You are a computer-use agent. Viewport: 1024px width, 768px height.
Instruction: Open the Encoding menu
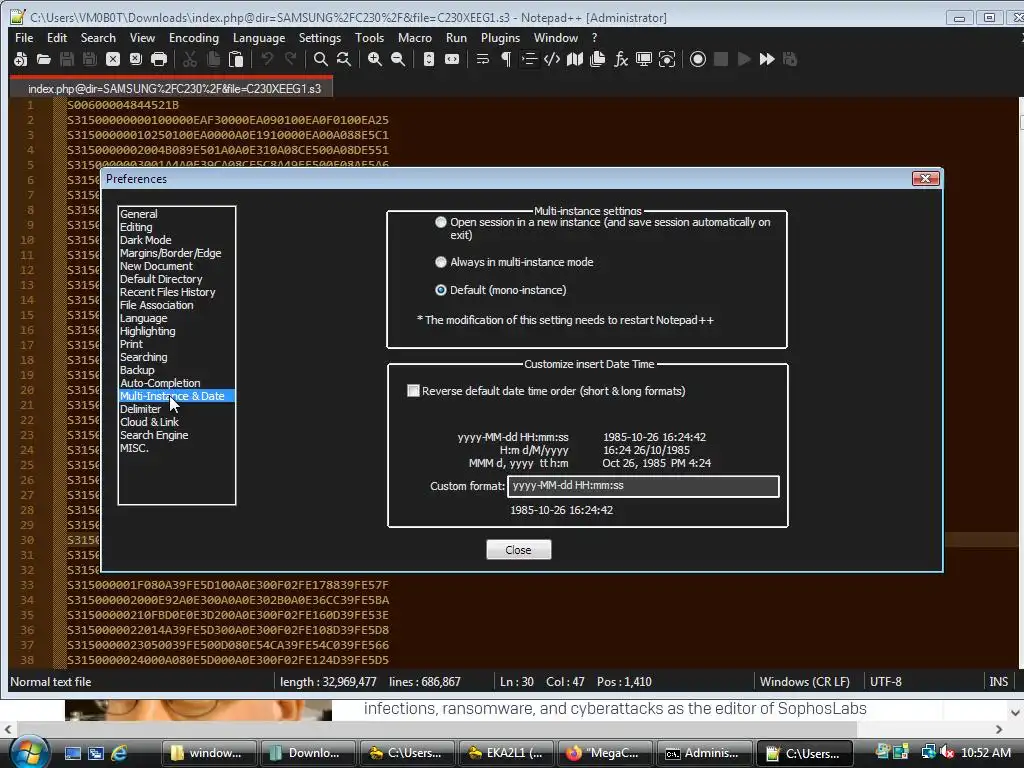tap(194, 38)
